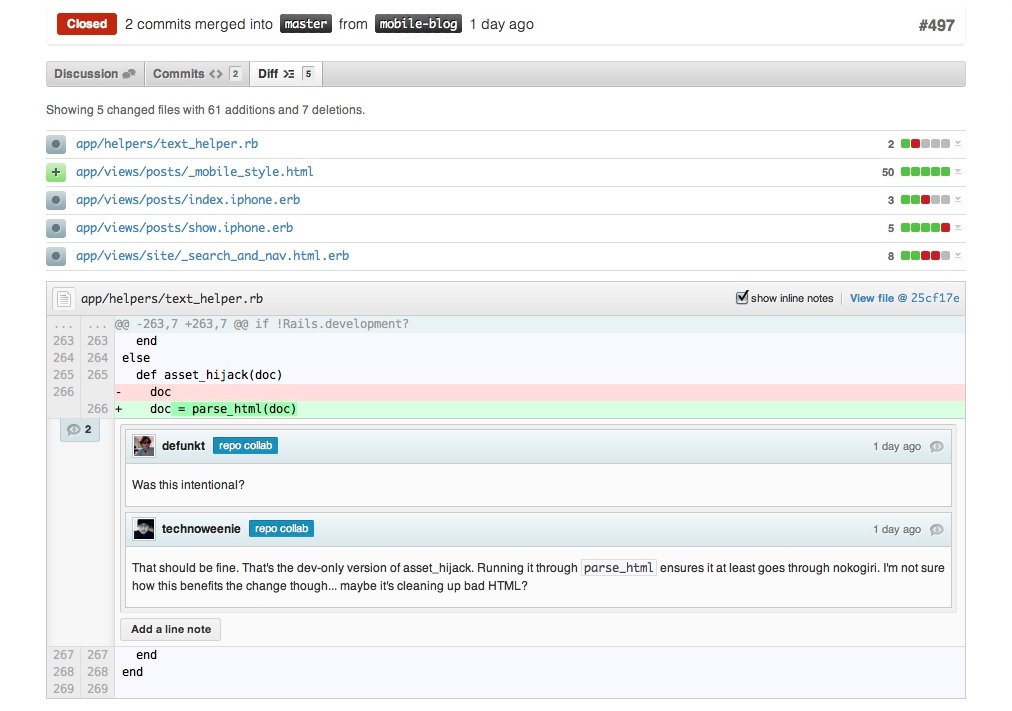Click technoweenie's avatar image
Viewport: 1012px width, 711px height.
144,529
